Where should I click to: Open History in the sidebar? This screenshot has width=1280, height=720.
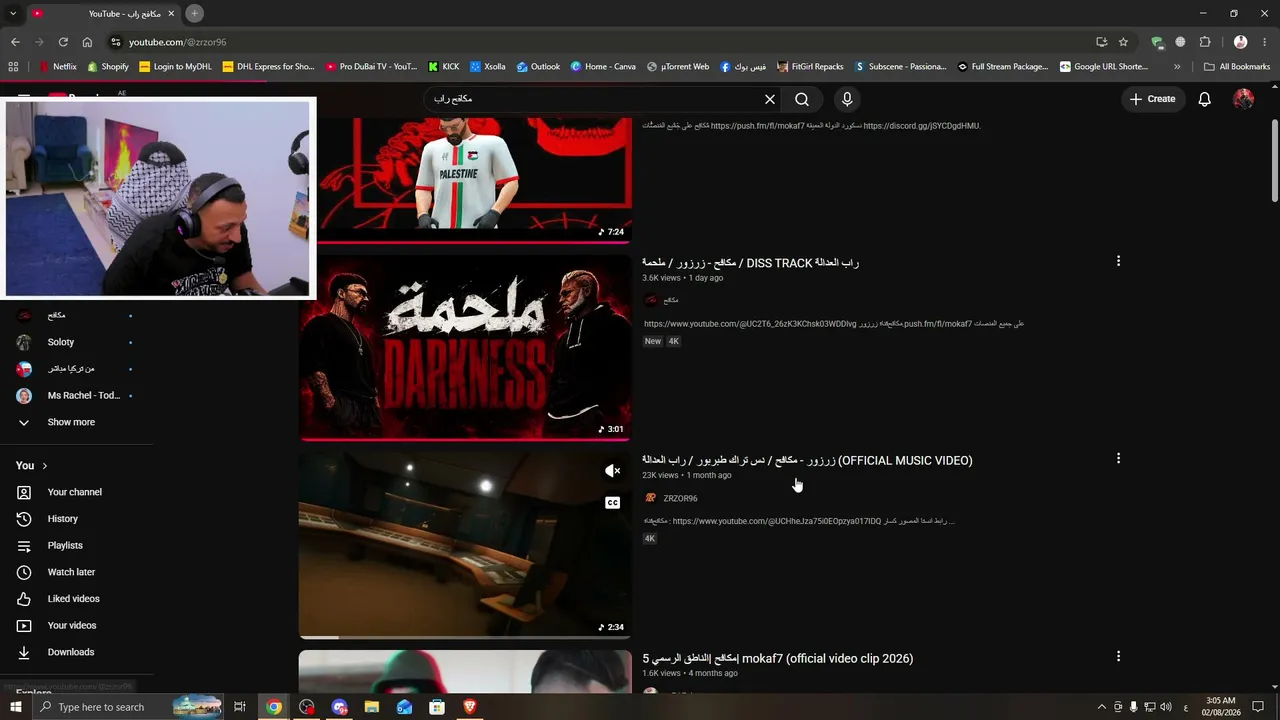click(62, 519)
